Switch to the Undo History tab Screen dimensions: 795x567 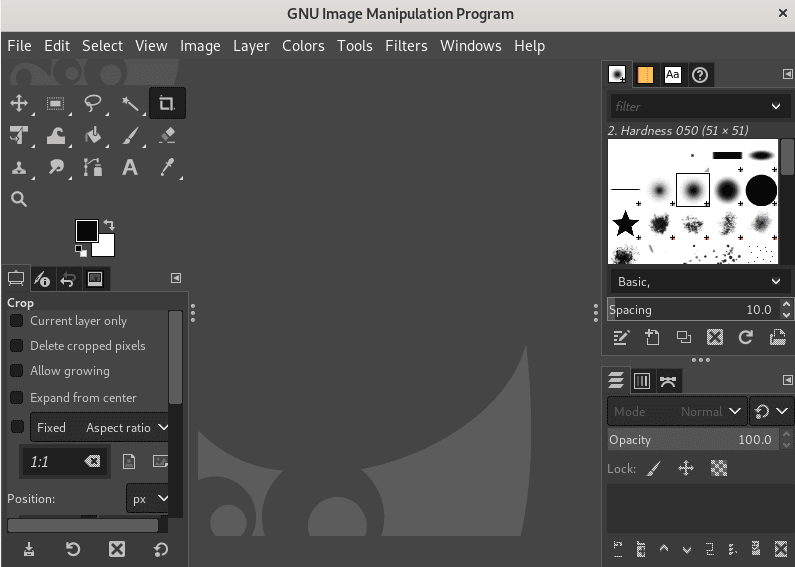click(x=68, y=278)
